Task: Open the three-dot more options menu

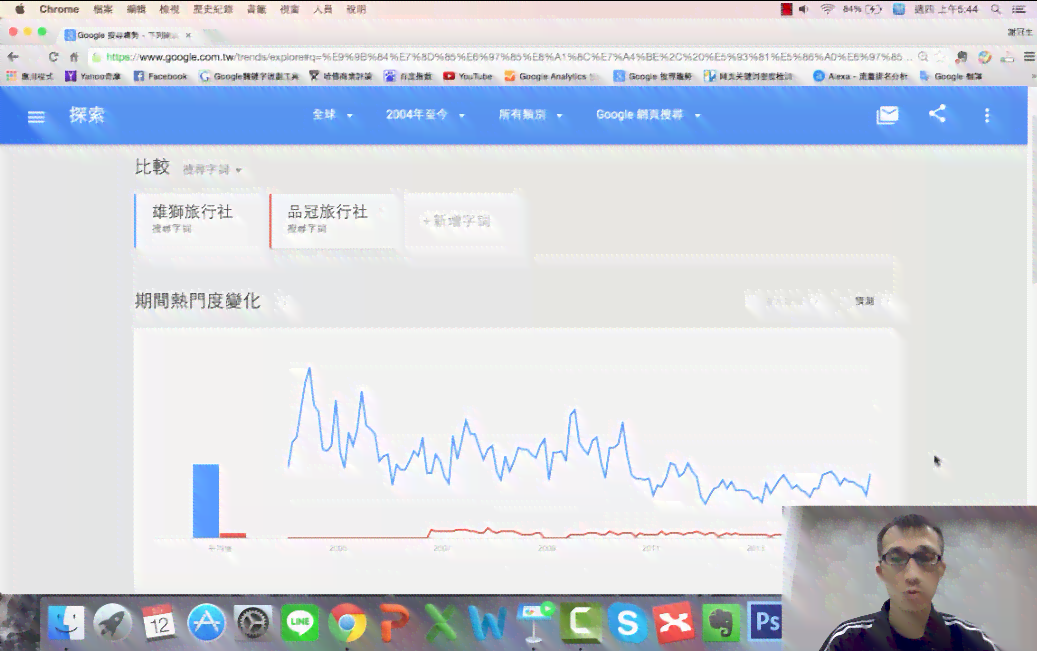Action: pyautogui.click(x=987, y=116)
